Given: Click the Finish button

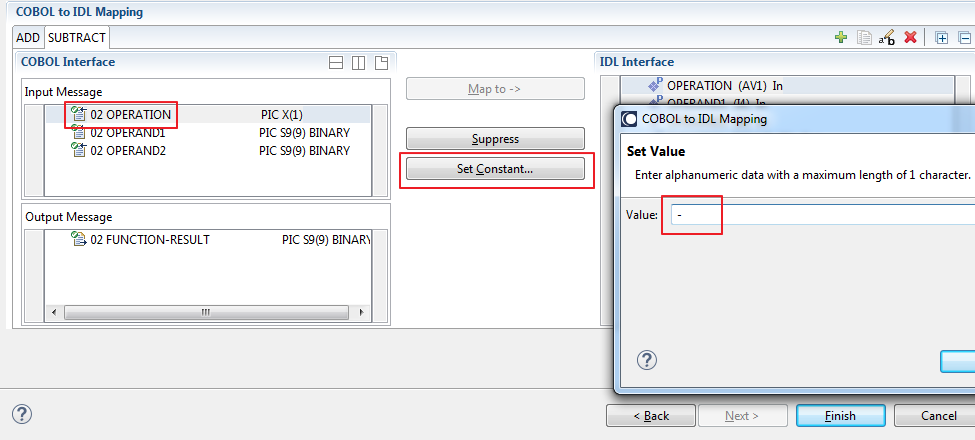Looking at the screenshot, I should (x=841, y=416).
